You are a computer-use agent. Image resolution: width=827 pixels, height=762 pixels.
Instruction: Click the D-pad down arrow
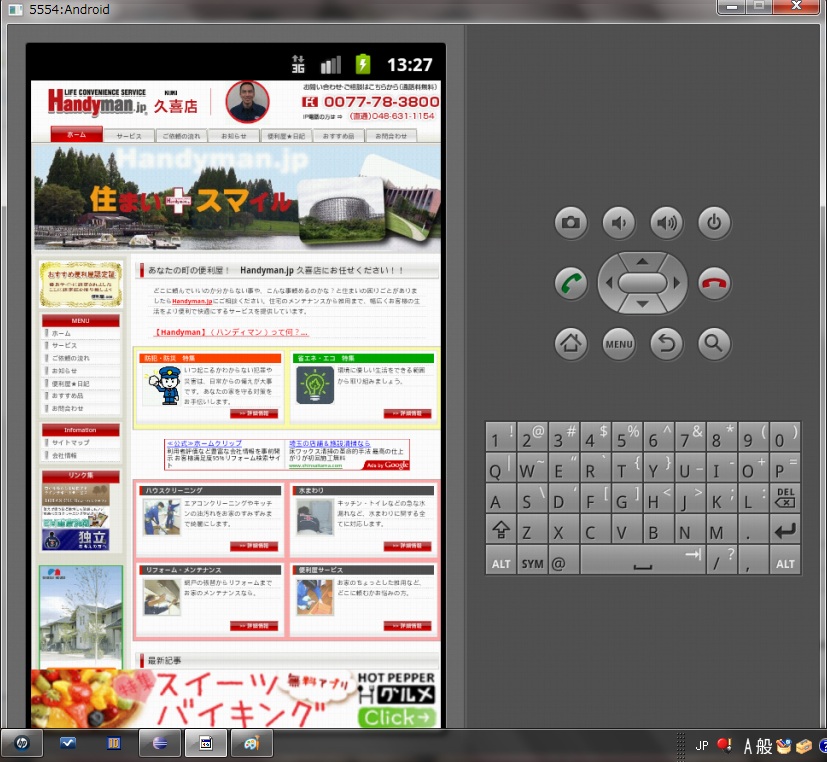[642, 304]
